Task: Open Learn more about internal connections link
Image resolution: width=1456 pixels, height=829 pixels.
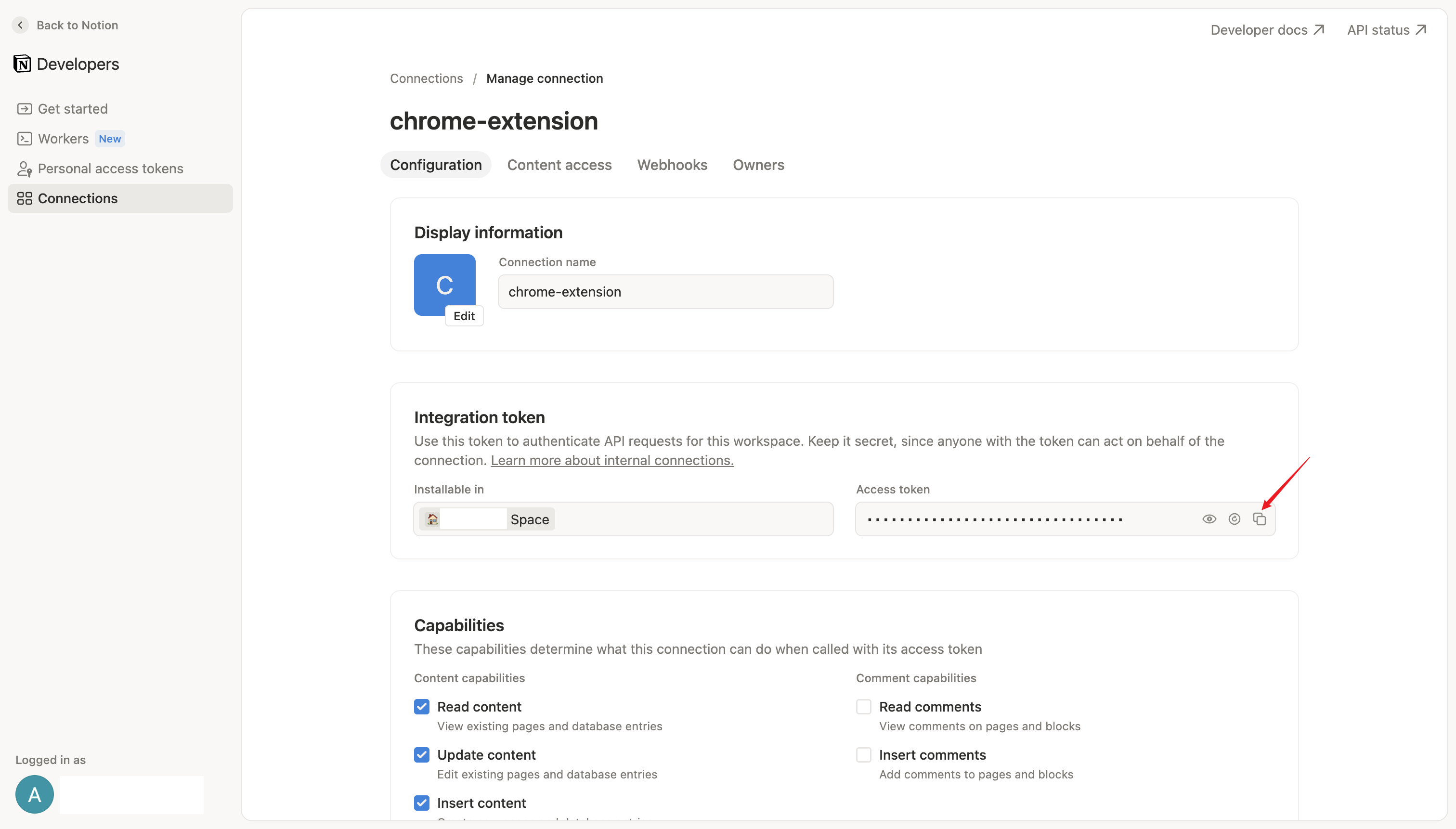Action: coord(612,460)
